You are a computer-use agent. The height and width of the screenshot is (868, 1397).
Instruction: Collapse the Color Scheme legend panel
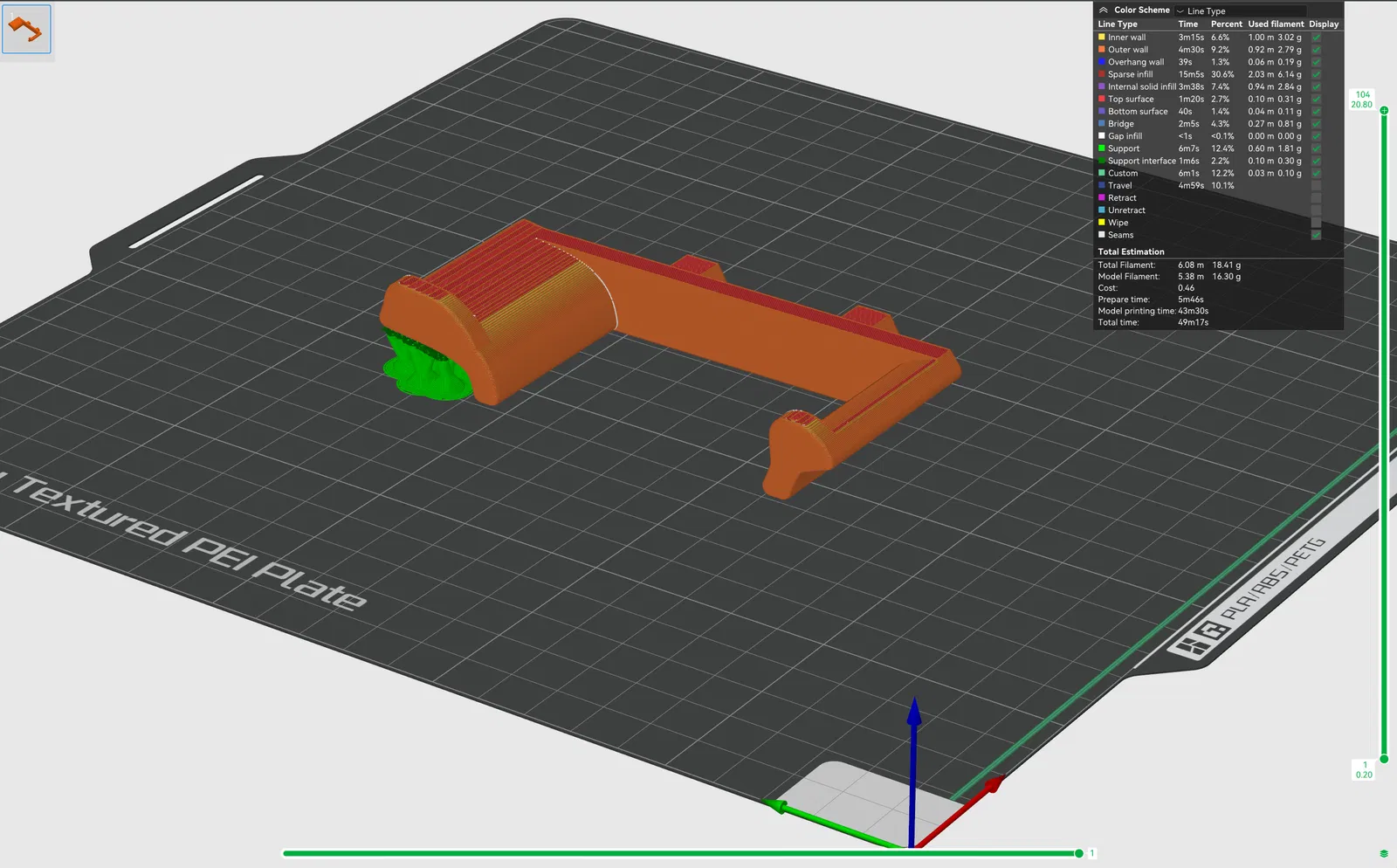click(1104, 10)
